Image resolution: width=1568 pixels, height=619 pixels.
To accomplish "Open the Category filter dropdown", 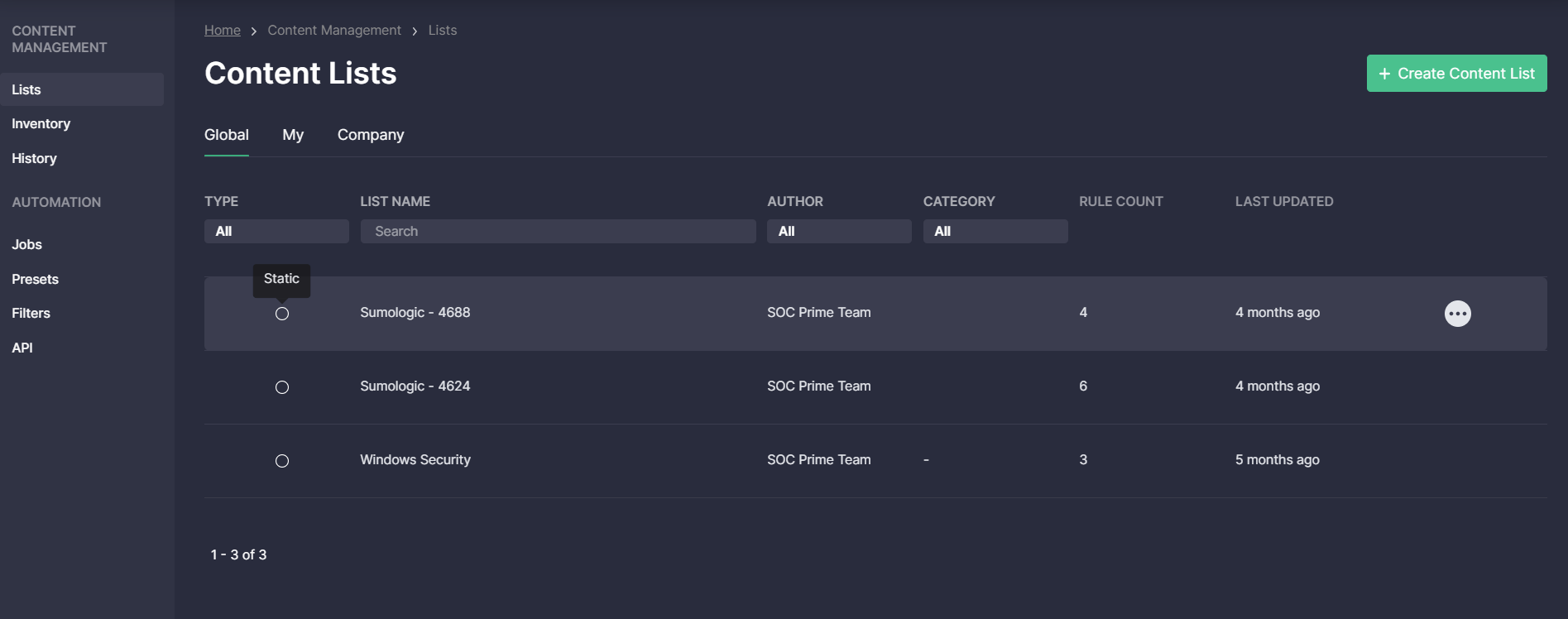I will click(x=995, y=231).
